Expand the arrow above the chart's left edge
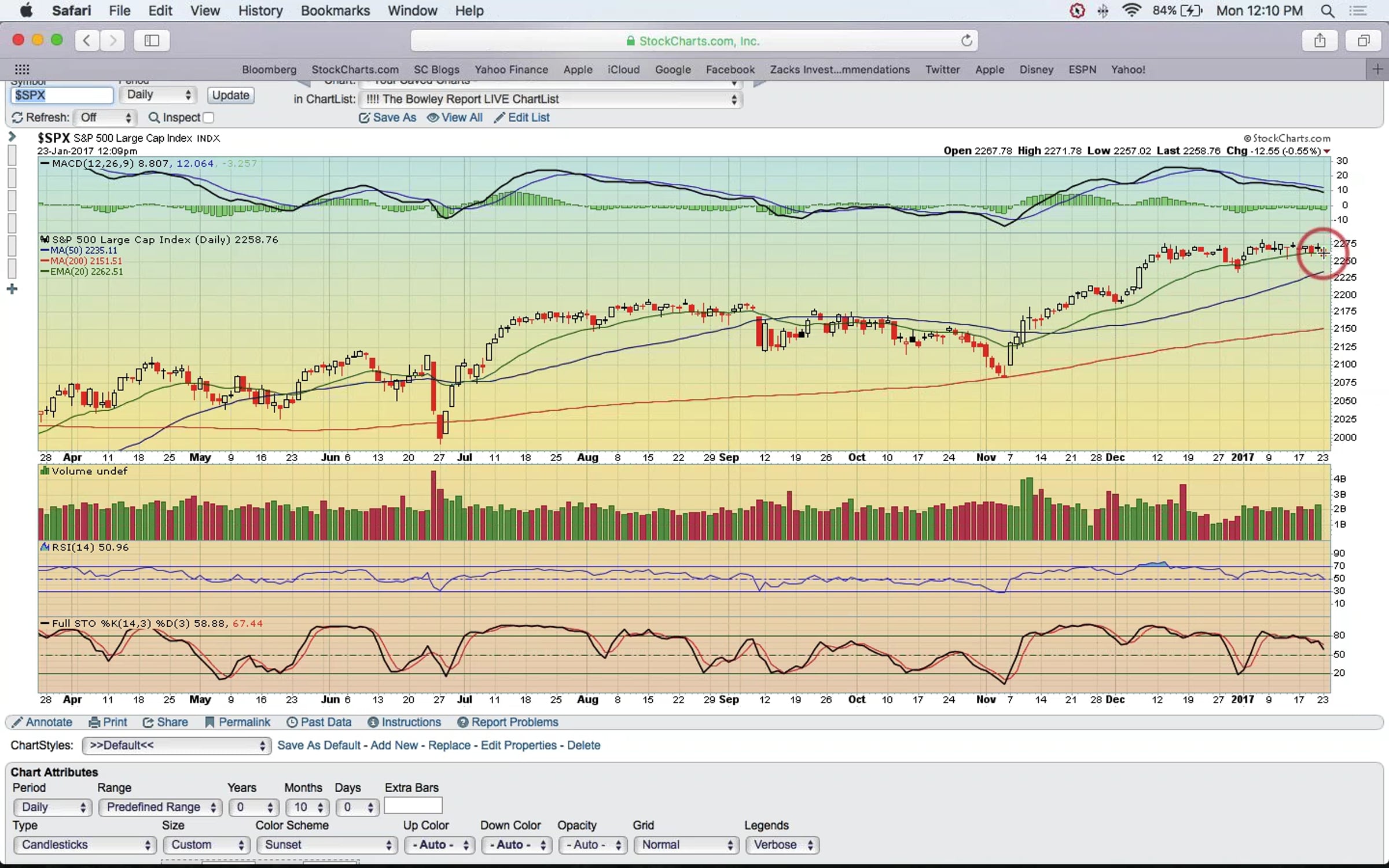Viewport: 1389px width, 868px height. coord(12,137)
